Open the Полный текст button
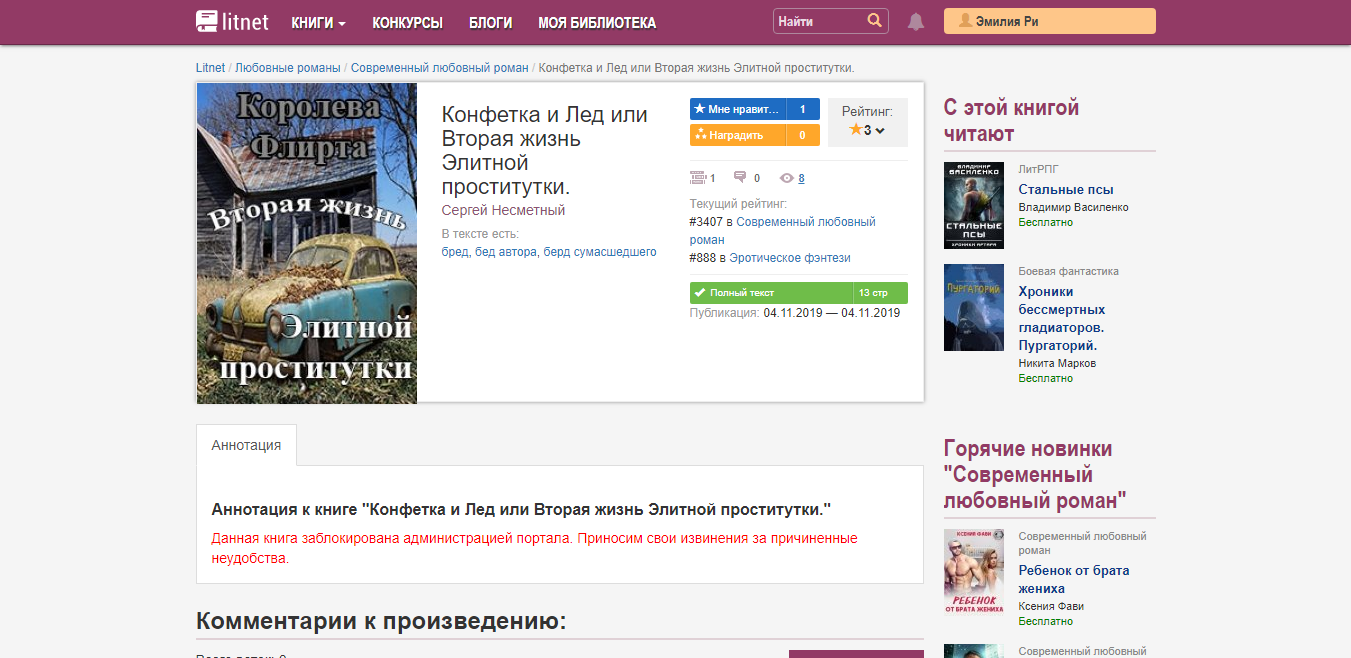This screenshot has width=1351, height=658. click(769, 293)
